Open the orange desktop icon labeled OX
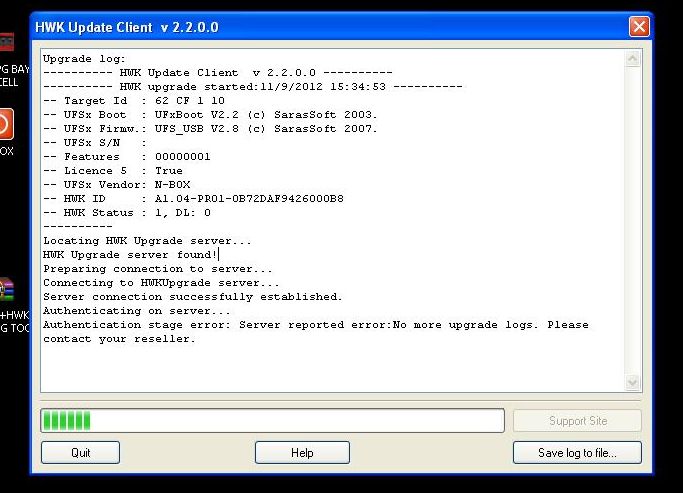This screenshot has height=493, width=683. 7,124
